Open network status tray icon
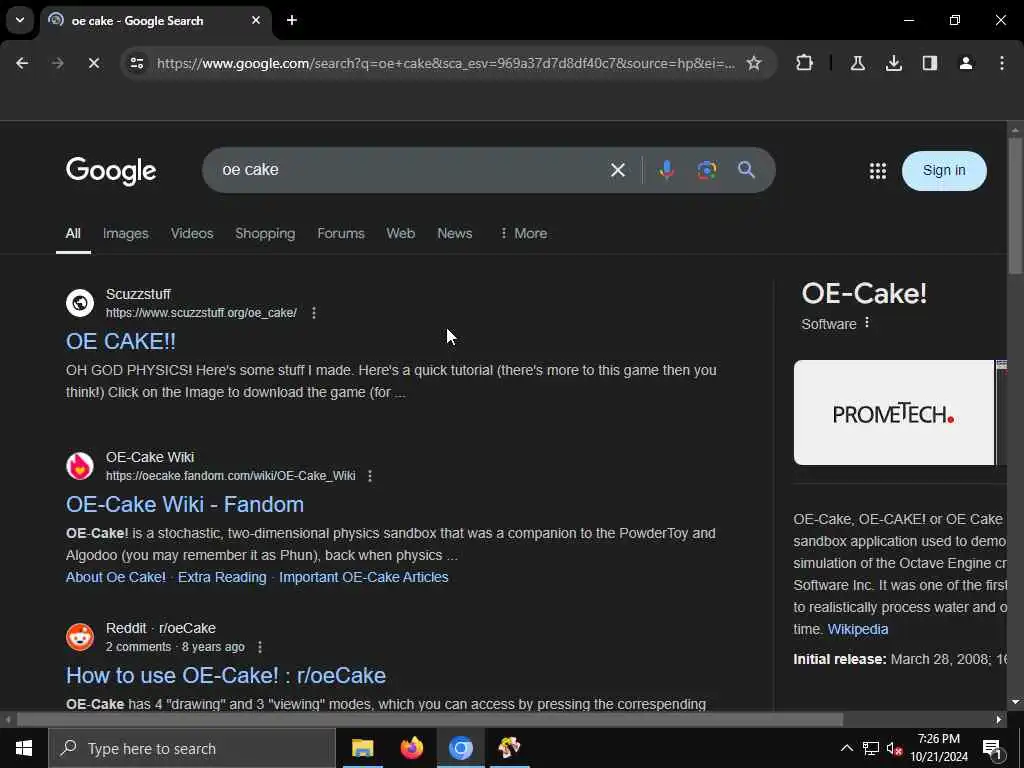The height and width of the screenshot is (768, 1024). point(871,748)
